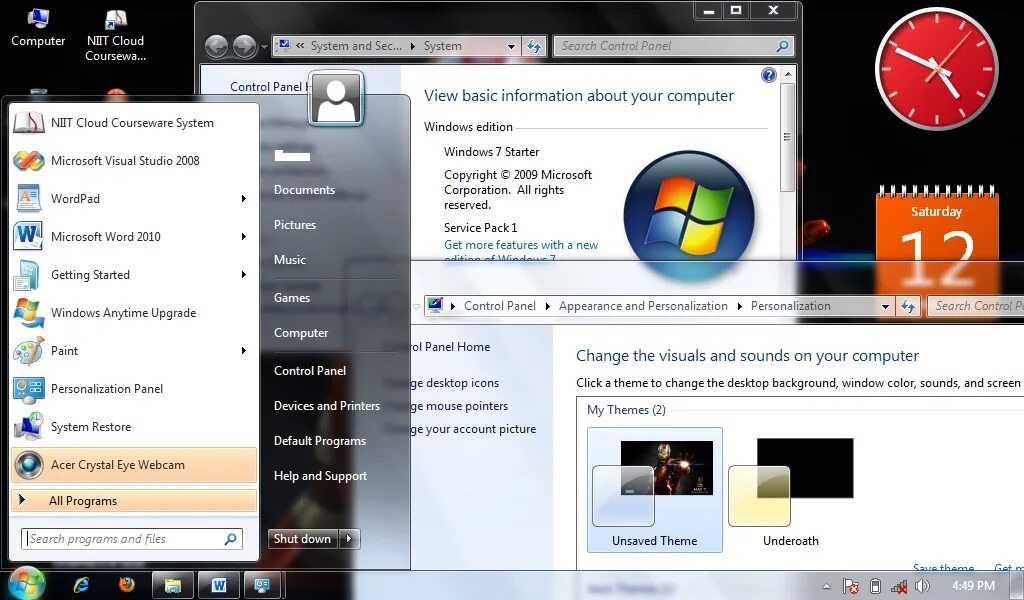Open NIIT Cloud Courseware System in Start menu
The height and width of the screenshot is (600, 1024).
pos(134,123)
